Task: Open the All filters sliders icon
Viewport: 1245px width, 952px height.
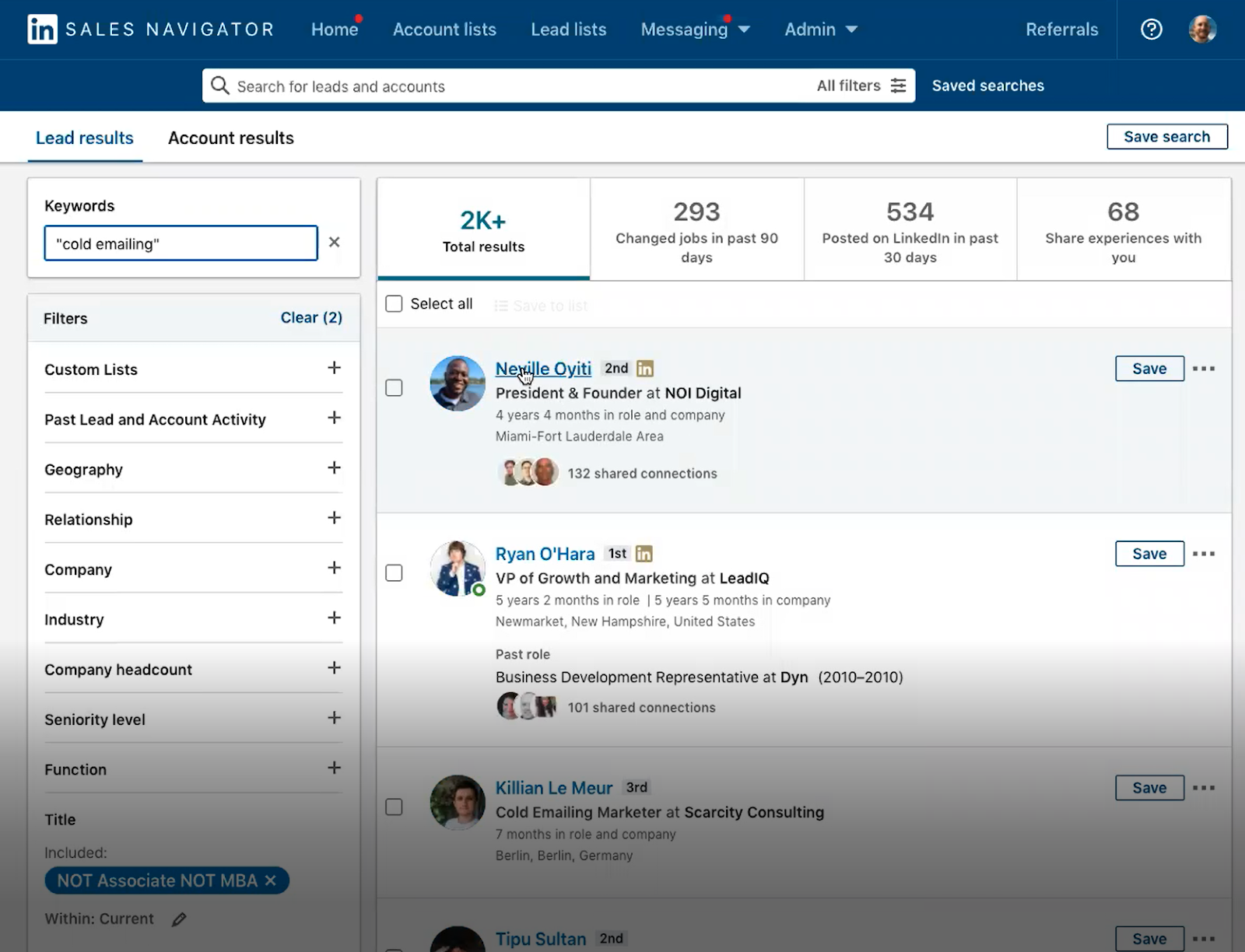Action: [x=898, y=86]
